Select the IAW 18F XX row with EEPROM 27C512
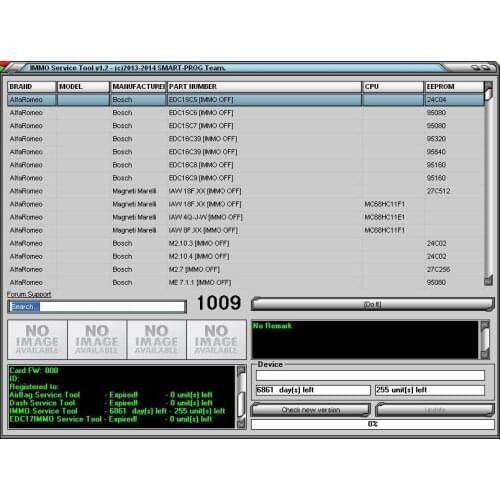500x500 pixels. 246,191
